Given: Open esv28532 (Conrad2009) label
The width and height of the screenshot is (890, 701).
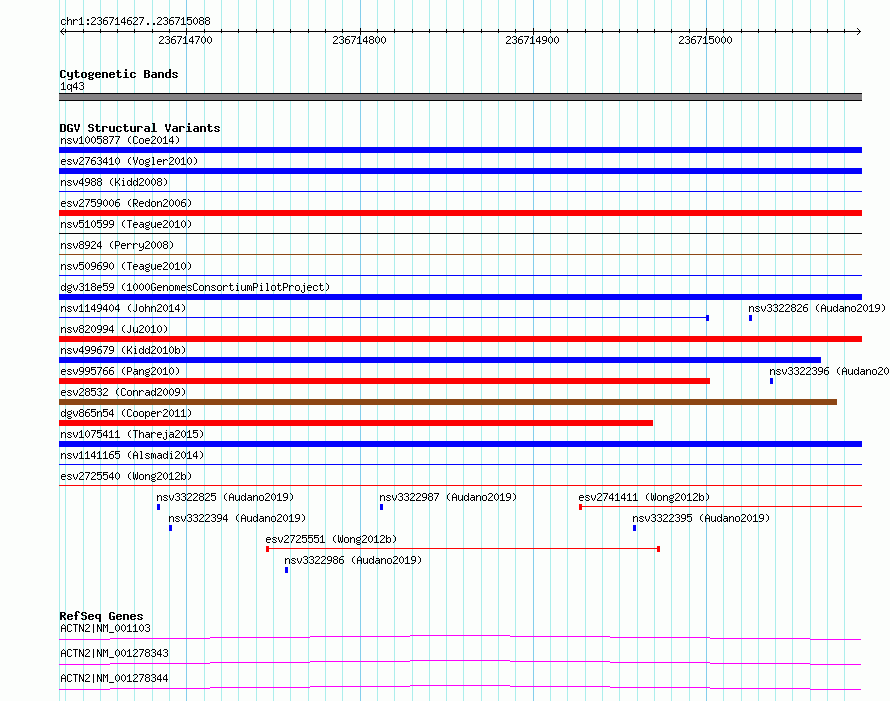Looking at the screenshot, I should coord(123,392).
